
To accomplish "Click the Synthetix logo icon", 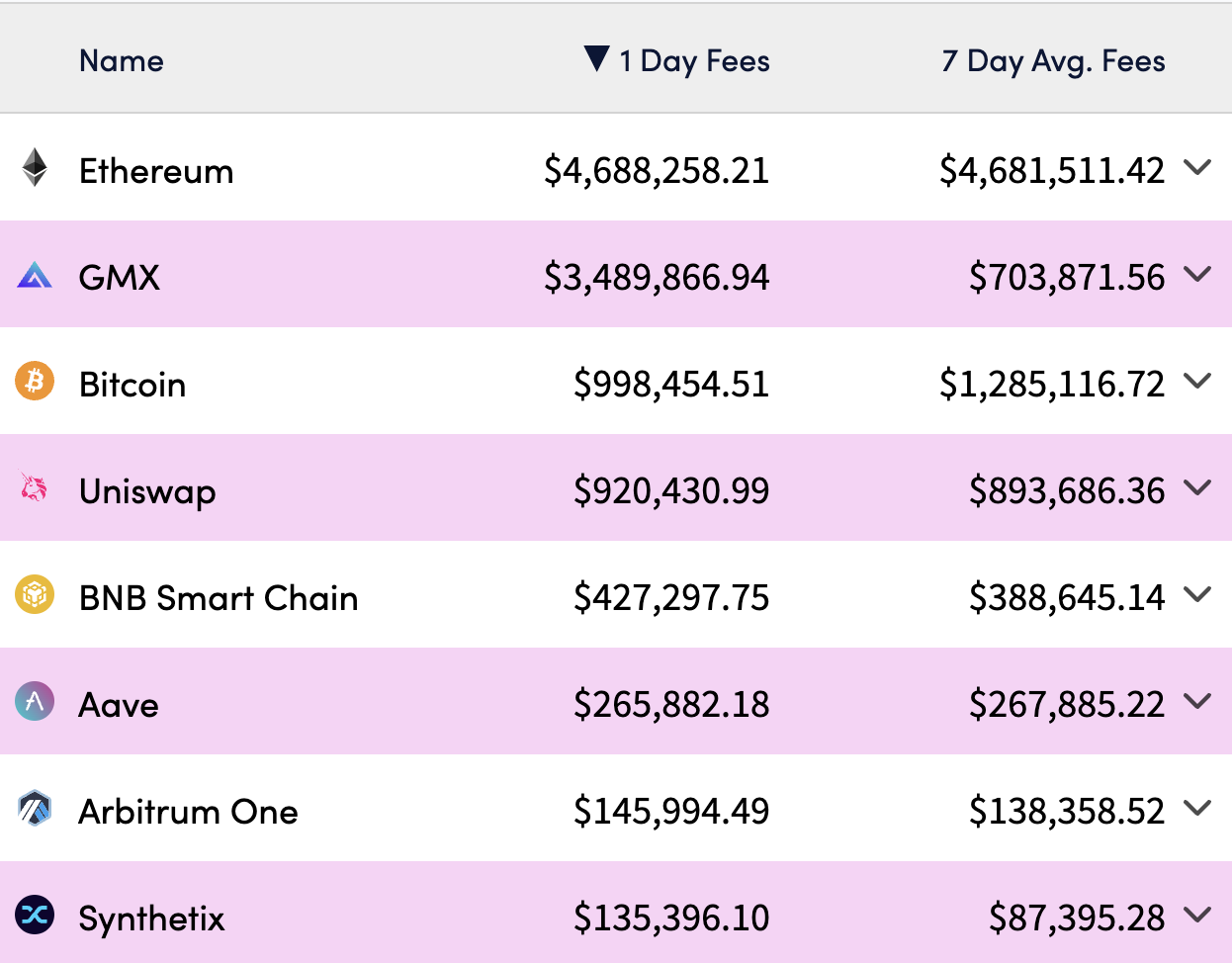I will (35, 916).
